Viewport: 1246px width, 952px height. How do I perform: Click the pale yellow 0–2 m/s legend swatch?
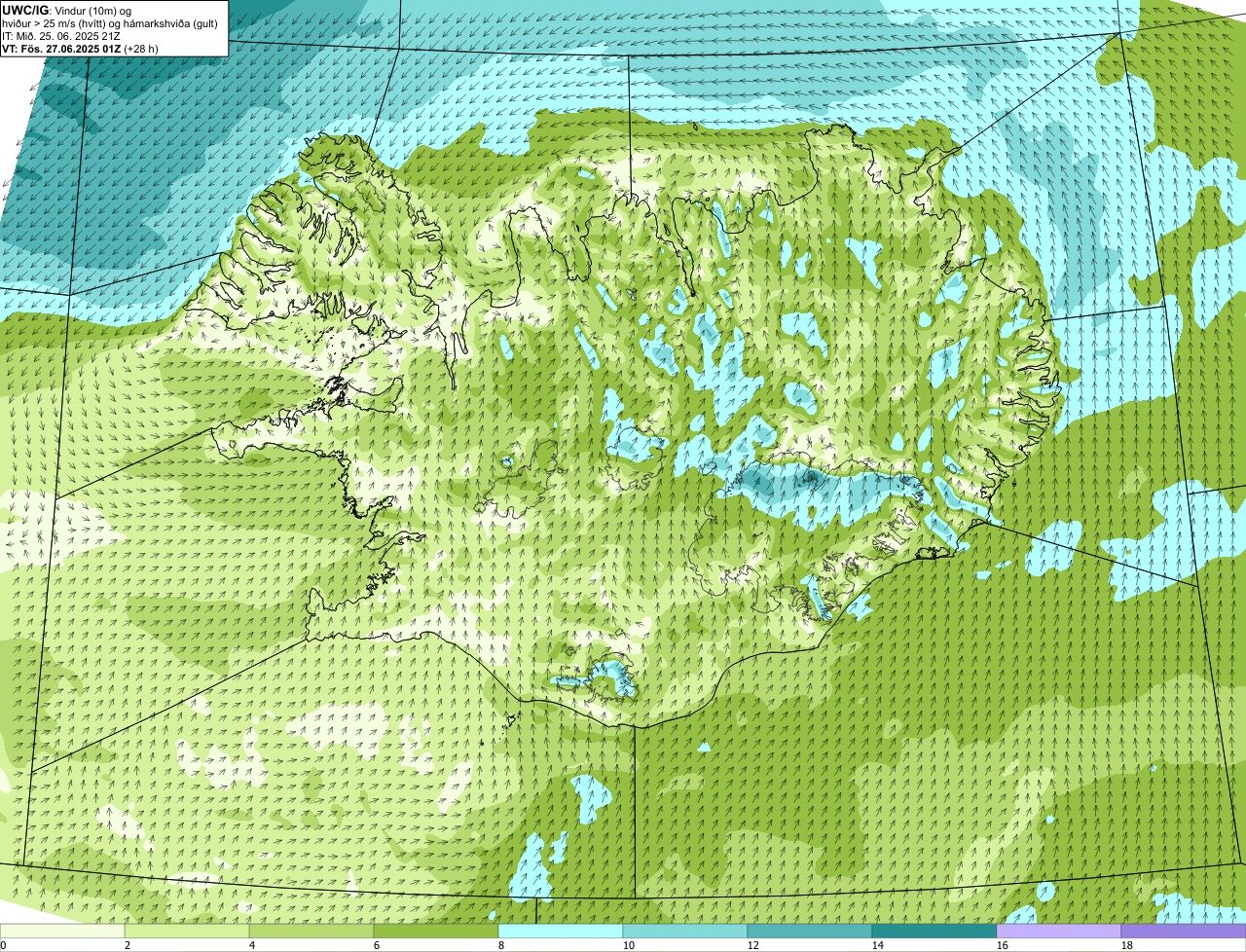62,931
